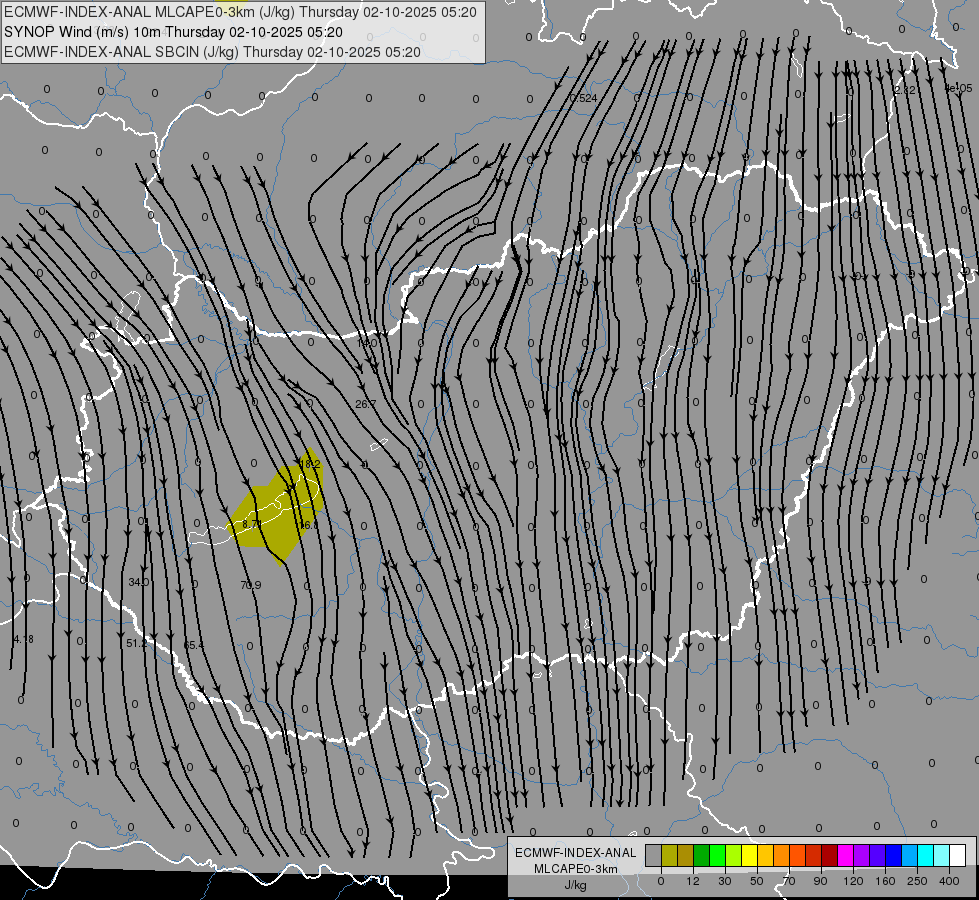Click the 30 tick label on legend scale
979x900 pixels.
pos(725,881)
